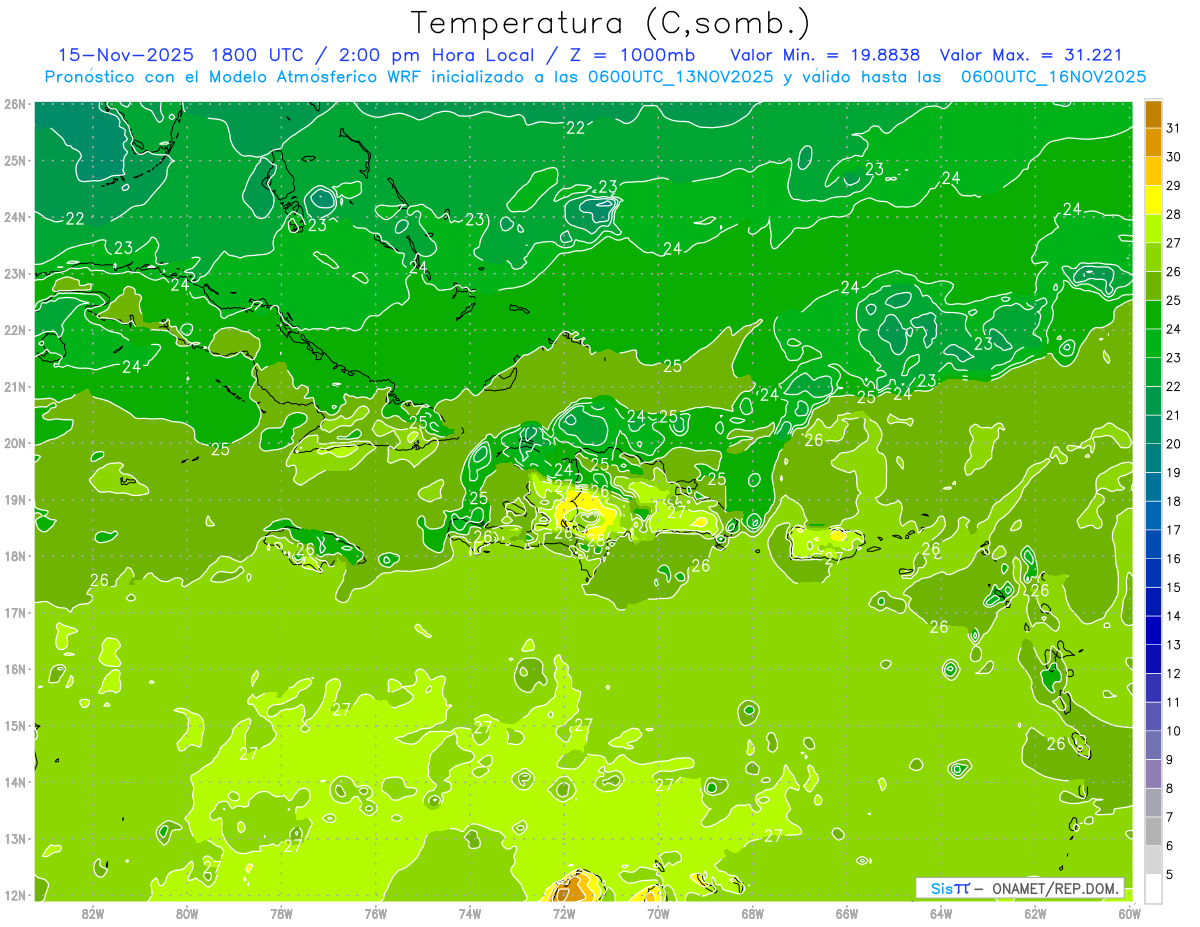Click the '16N' latitude axis label
The height and width of the screenshot is (927, 1200).
(15, 669)
